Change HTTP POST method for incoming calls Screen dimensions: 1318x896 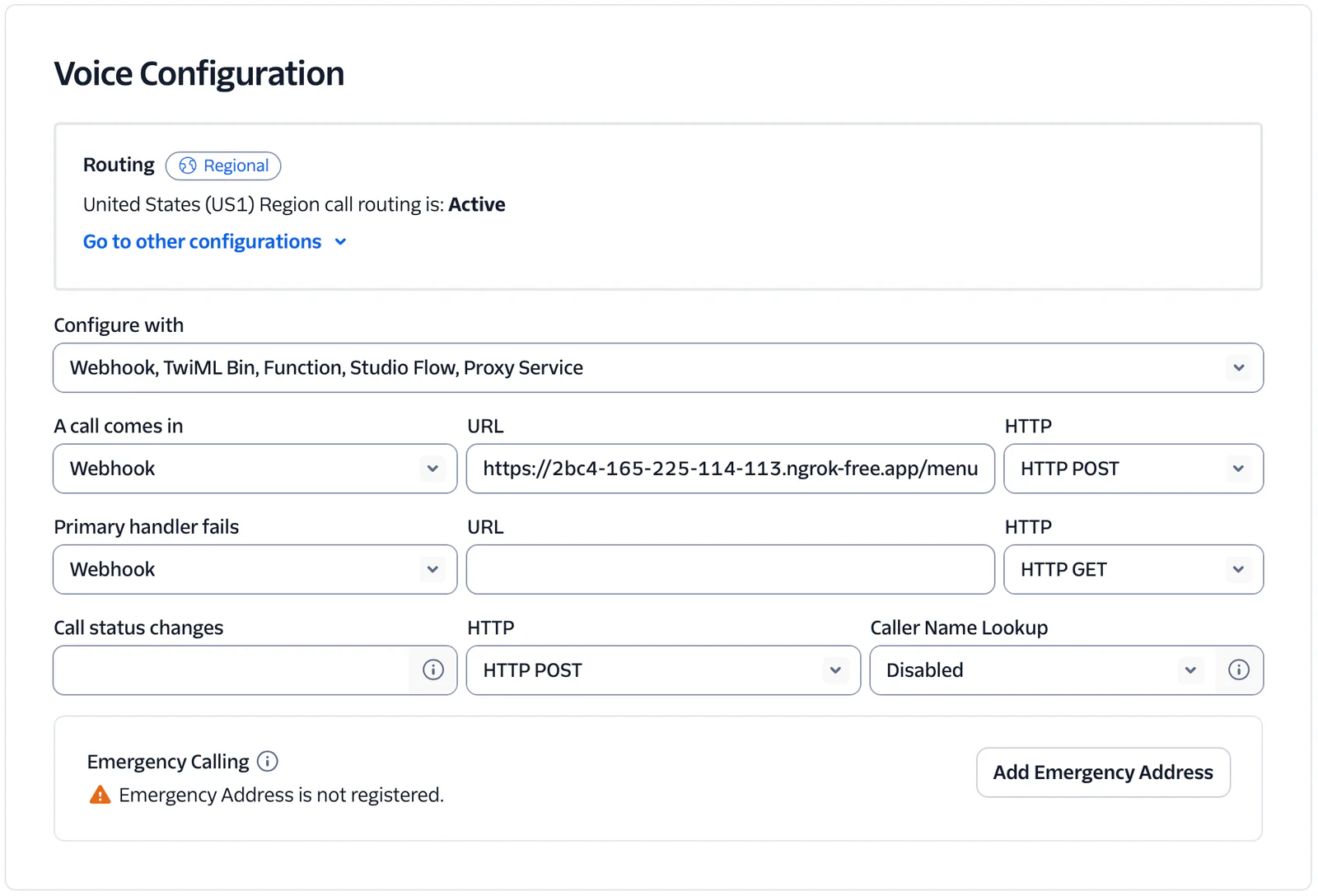pyautogui.click(x=1133, y=469)
